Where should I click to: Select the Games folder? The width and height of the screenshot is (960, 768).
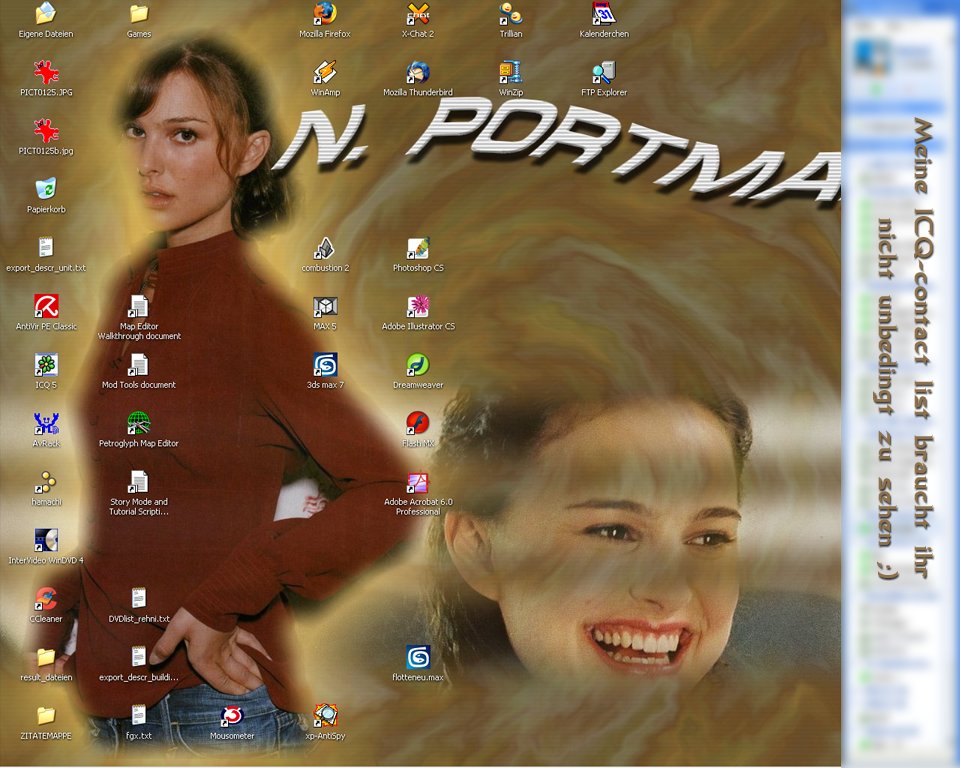coord(139,15)
